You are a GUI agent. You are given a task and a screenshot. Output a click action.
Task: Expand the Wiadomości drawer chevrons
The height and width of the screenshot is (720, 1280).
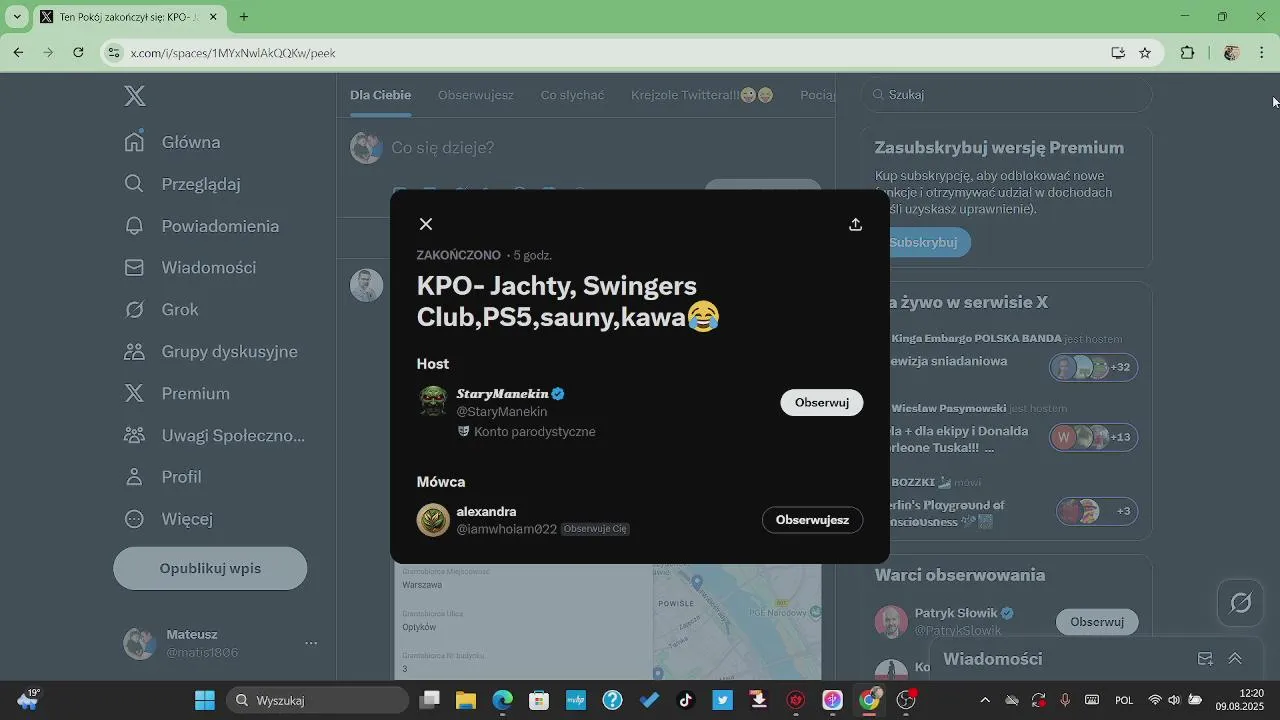coord(1235,659)
